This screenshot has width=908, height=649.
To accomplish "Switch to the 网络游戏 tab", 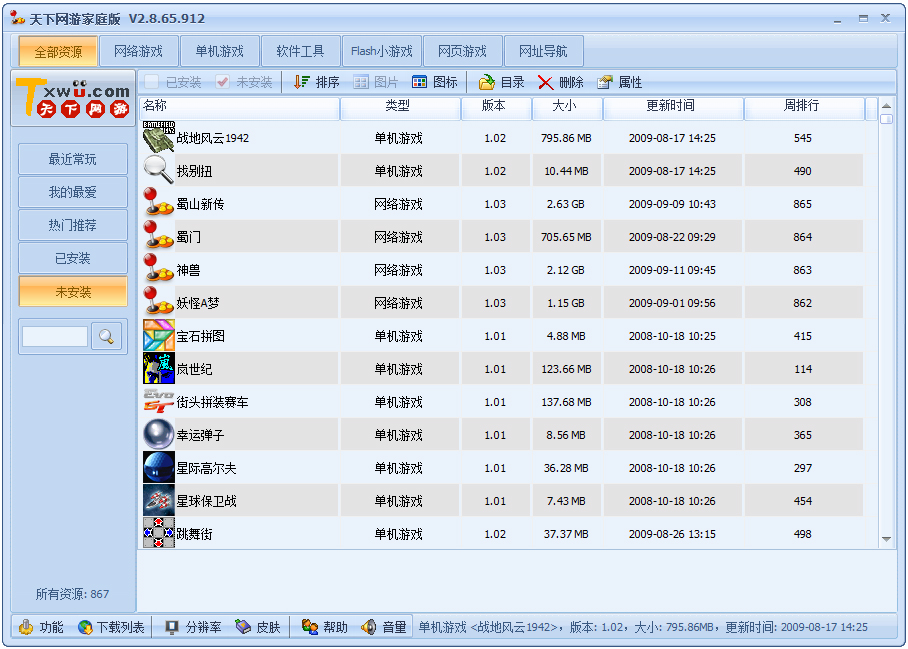I will (138, 51).
